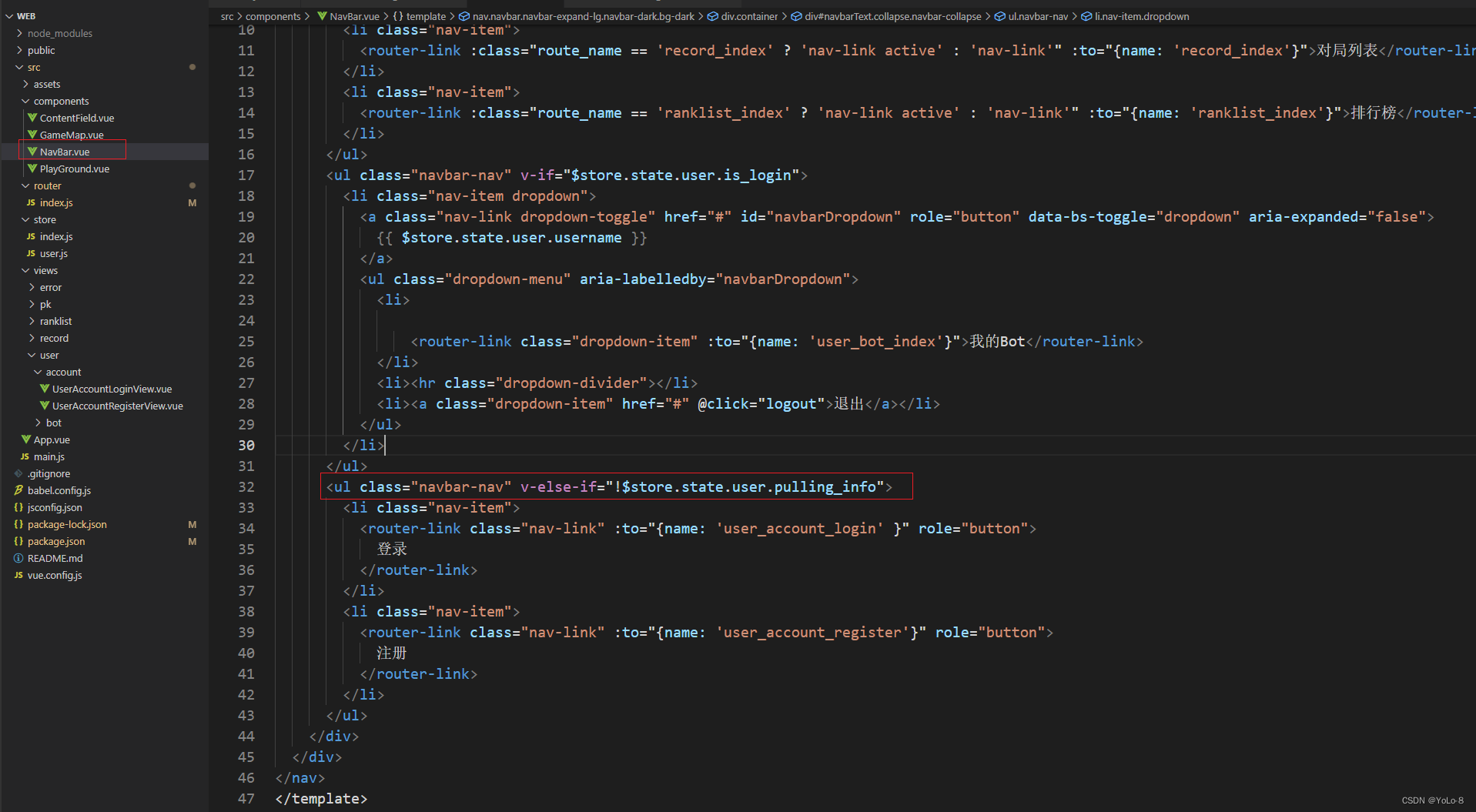Click line number 30 in gutter

tap(246, 445)
